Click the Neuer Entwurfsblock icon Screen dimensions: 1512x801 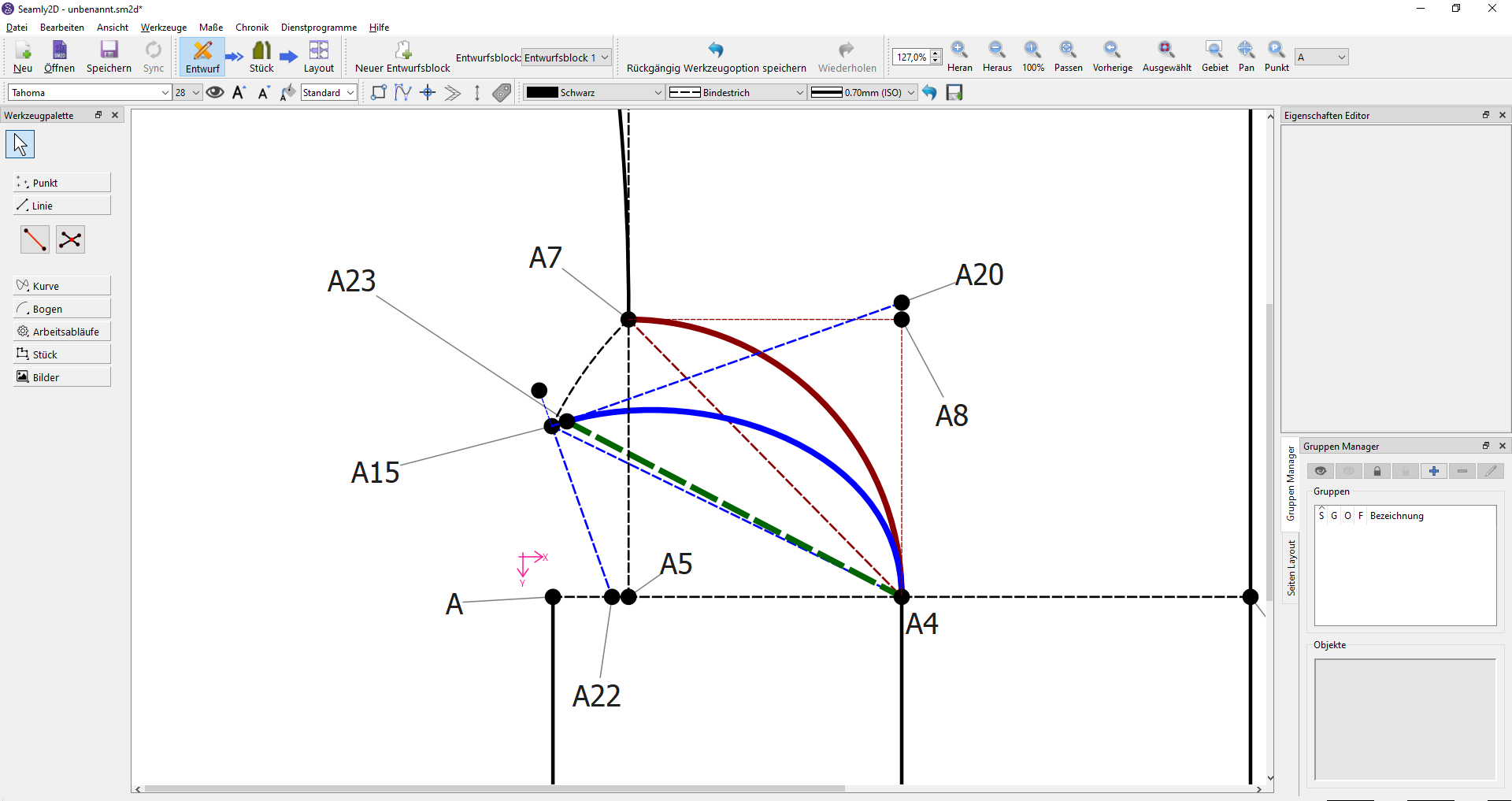(x=403, y=50)
